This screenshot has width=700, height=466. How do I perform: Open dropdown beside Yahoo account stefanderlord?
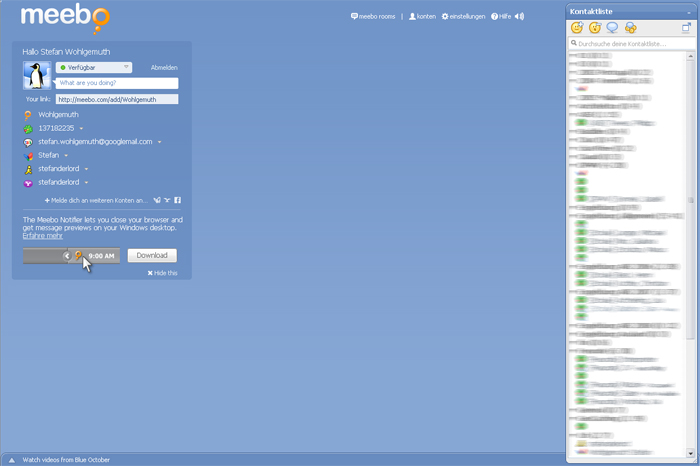86,182
